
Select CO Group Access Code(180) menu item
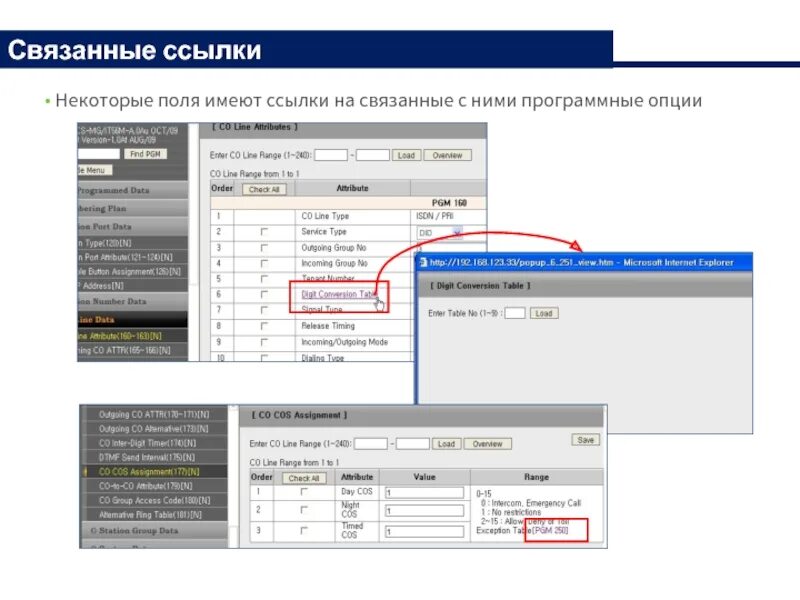tap(154, 500)
